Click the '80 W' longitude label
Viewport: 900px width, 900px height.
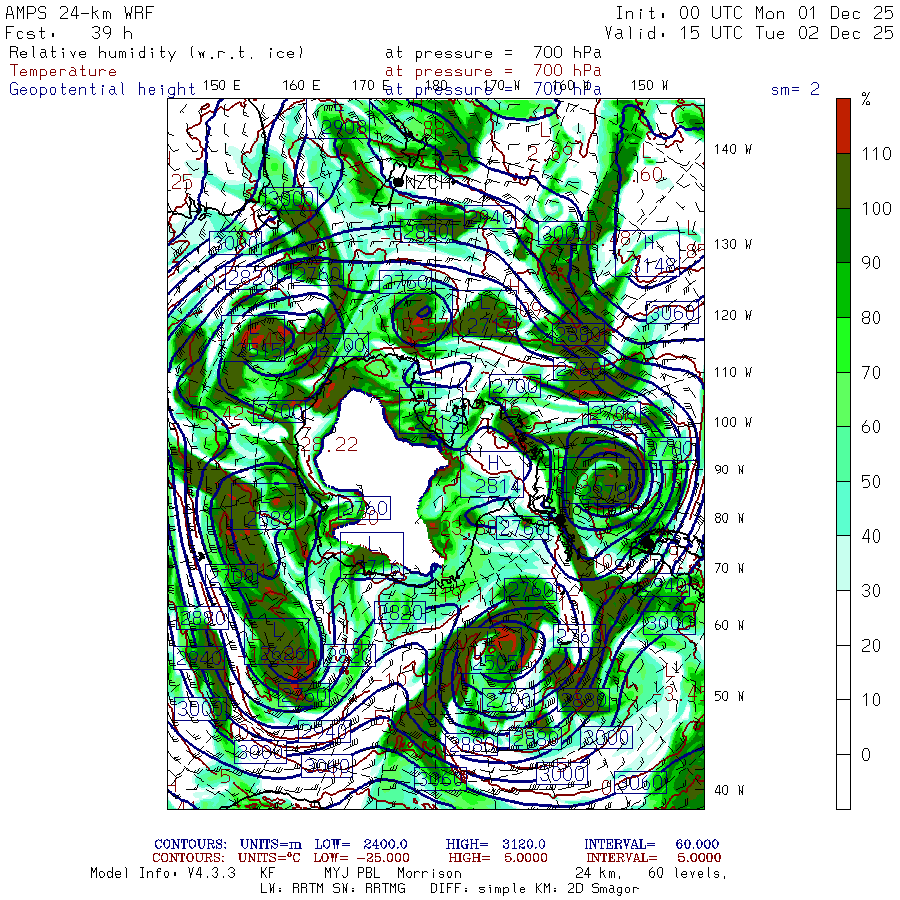coord(729,518)
